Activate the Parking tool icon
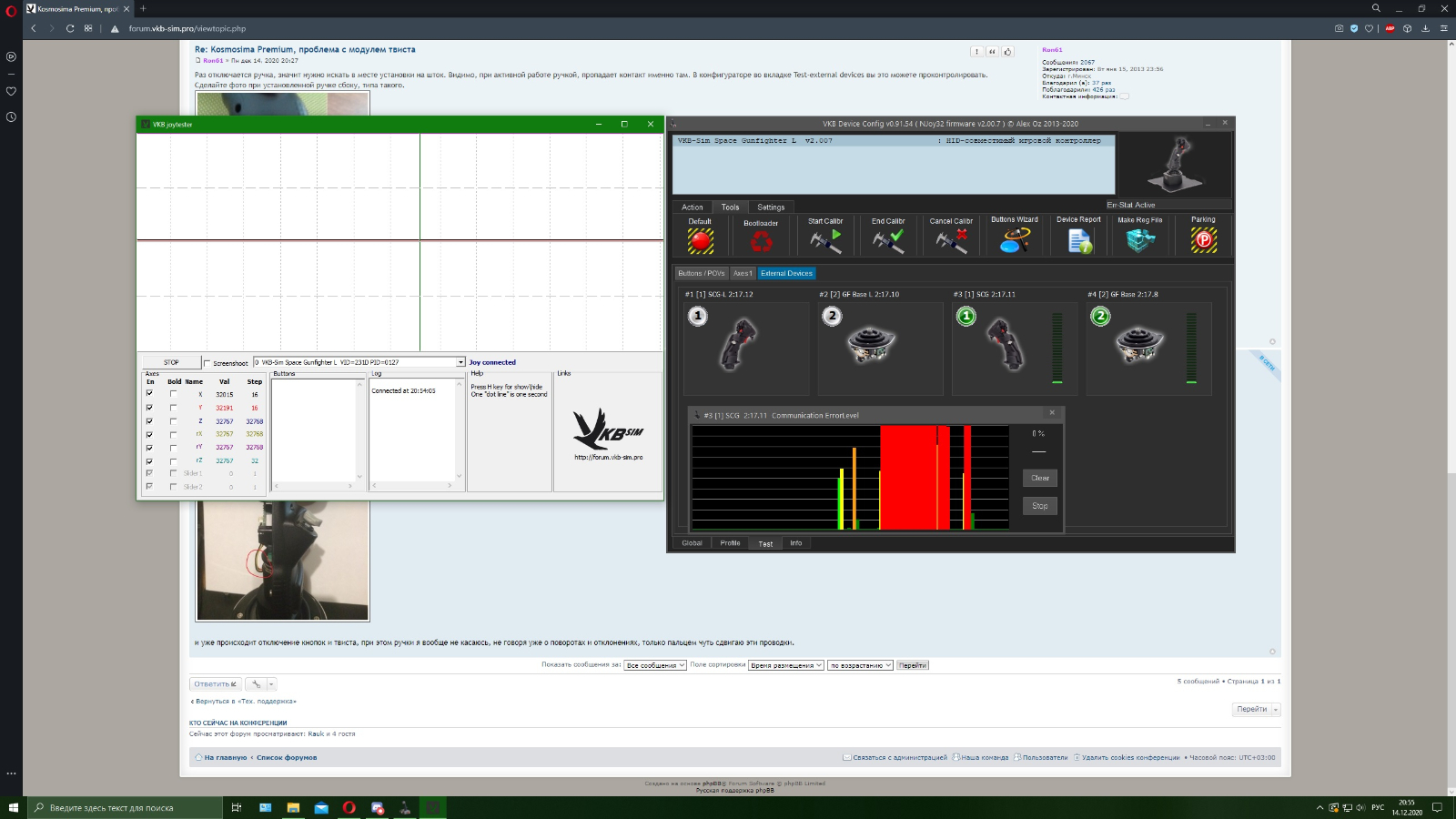 click(x=1203, y=240)
